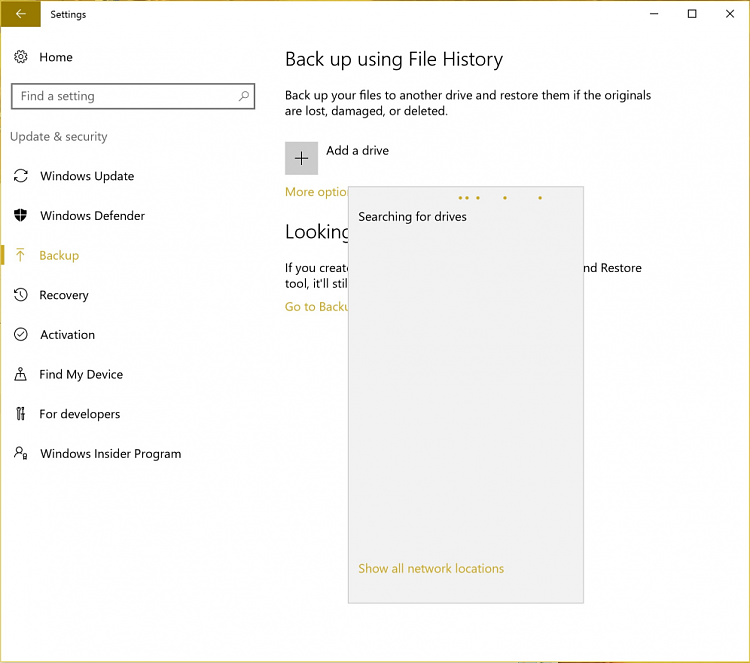
Task: Open For developers section
Action: 80,414
